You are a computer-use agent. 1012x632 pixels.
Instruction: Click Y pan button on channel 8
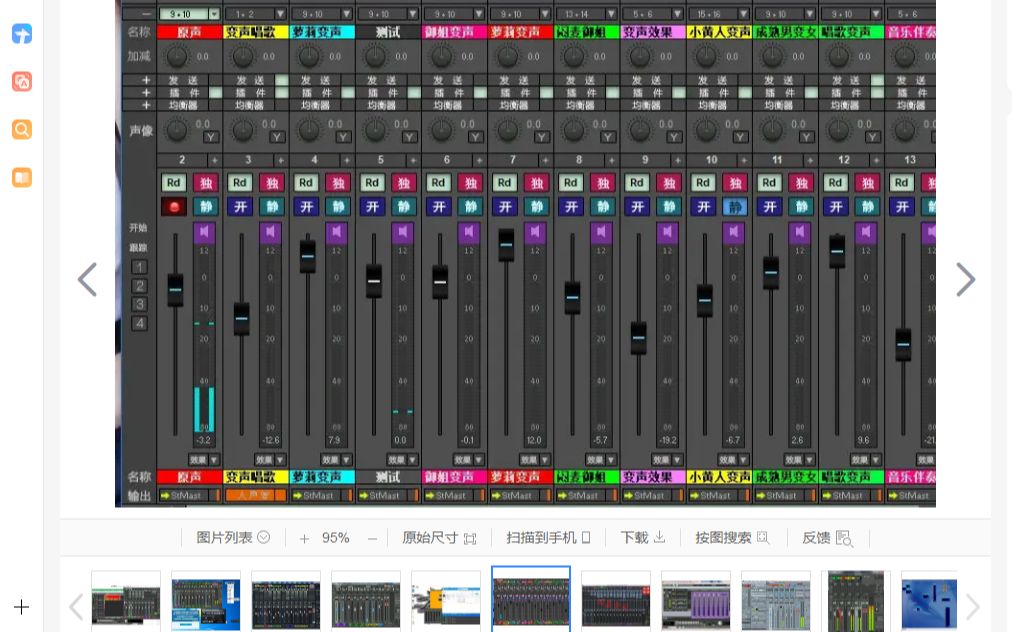607,137
